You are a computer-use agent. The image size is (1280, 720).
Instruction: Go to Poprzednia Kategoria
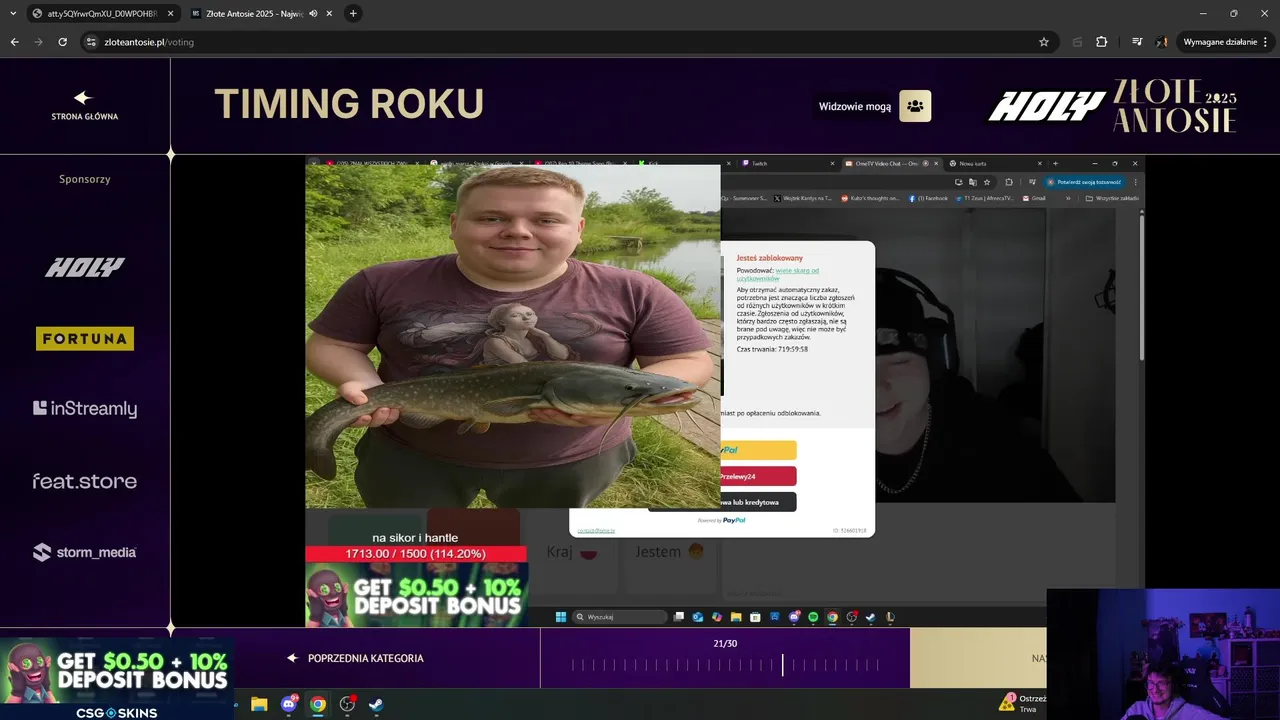coord(356,658)
